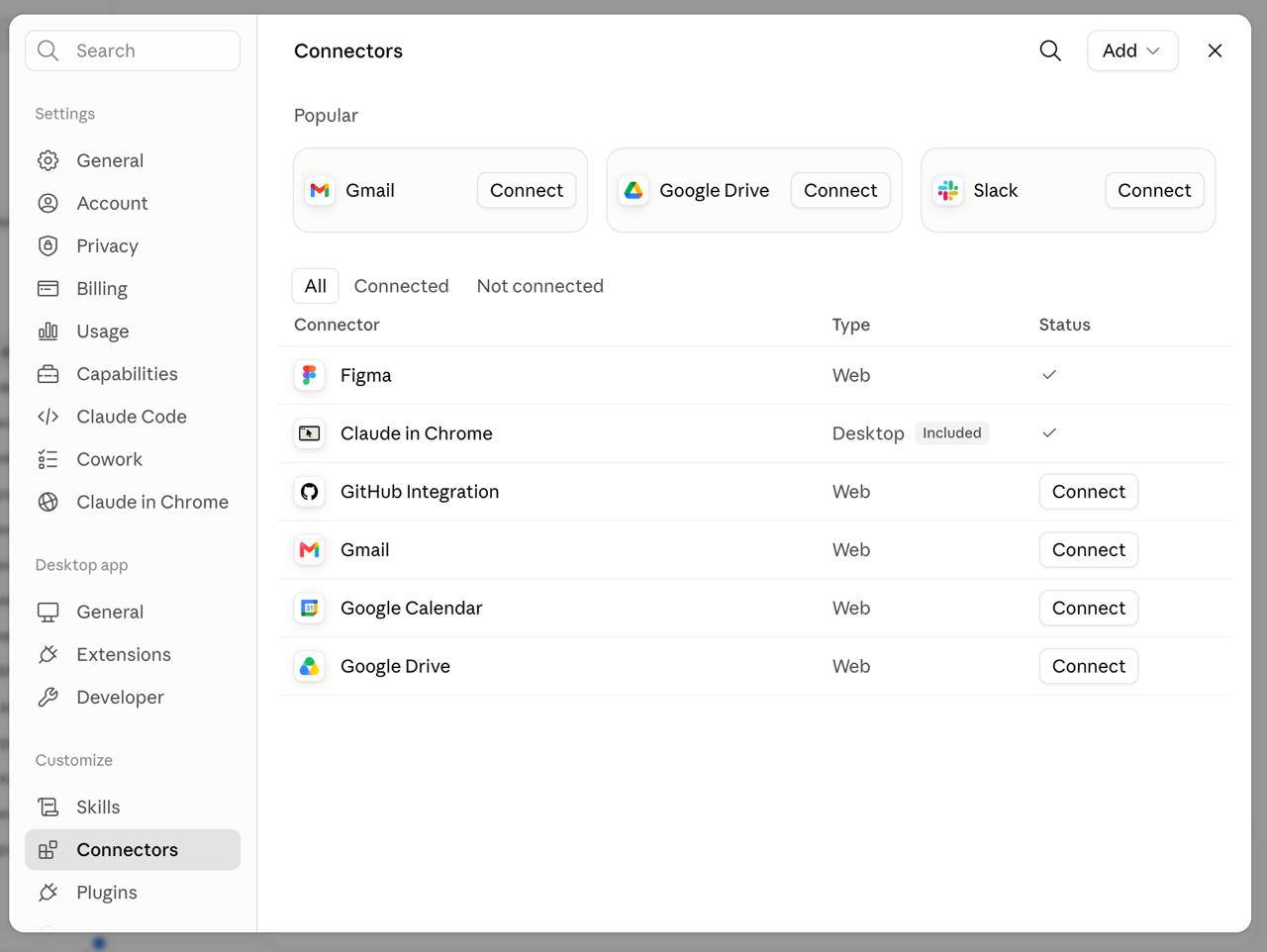Click the magnifier icon in the Connectors header
1267x952 pixels.
(1050, 50)
